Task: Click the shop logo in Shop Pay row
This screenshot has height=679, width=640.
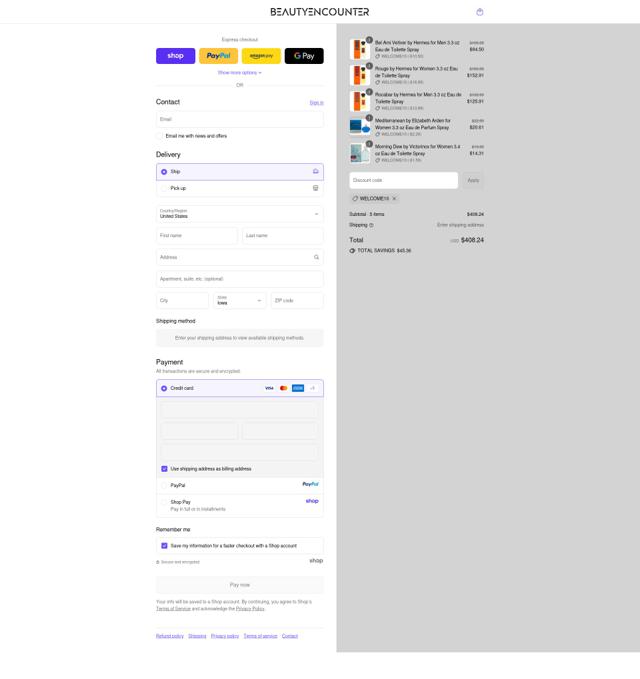Action: pos(312,501)
